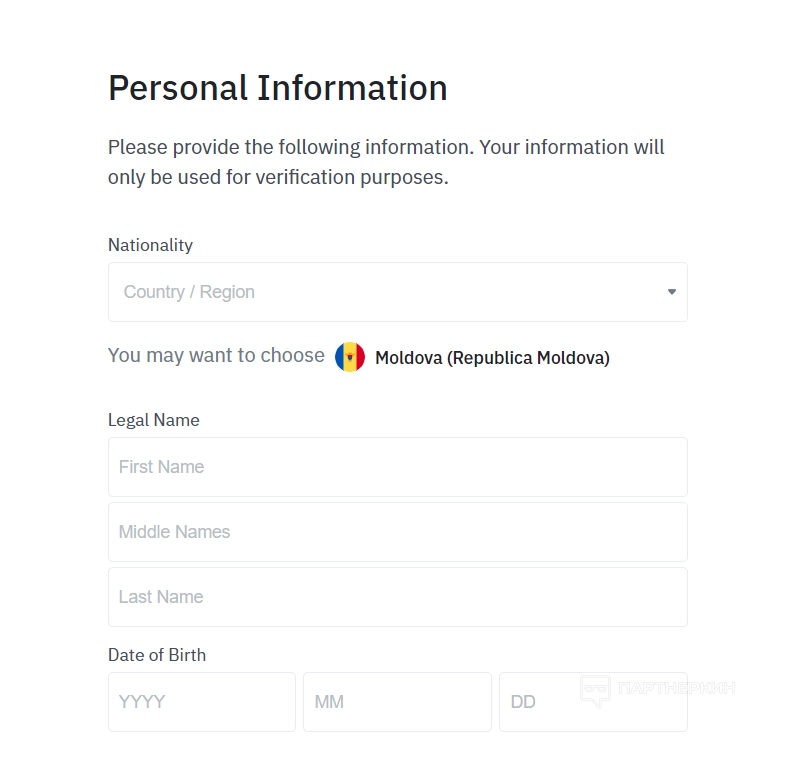This screenshot has width=786, height=760.
Task: Click the Nationality label
Action: coord(150,245)
